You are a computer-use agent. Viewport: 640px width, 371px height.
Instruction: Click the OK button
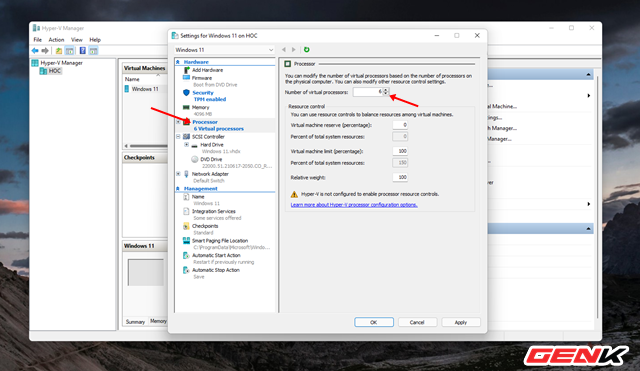tap(374, 322)
